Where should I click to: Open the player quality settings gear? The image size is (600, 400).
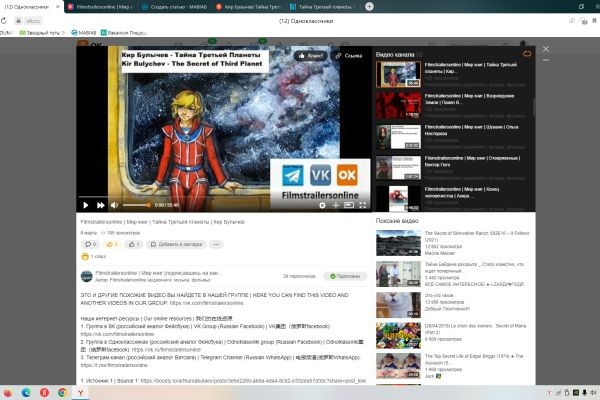[x=323, y=206]
